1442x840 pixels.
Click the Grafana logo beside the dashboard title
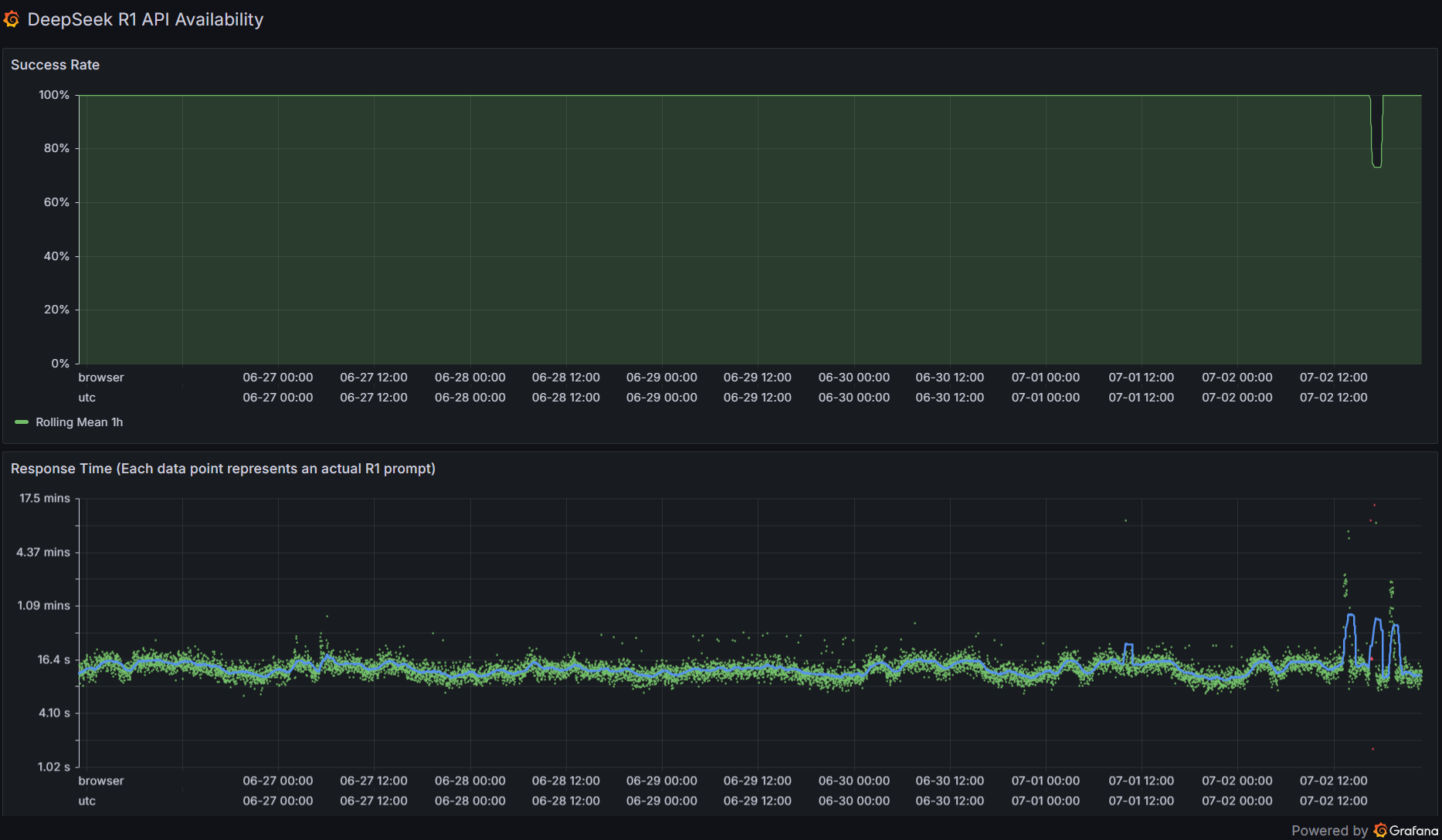12,19
